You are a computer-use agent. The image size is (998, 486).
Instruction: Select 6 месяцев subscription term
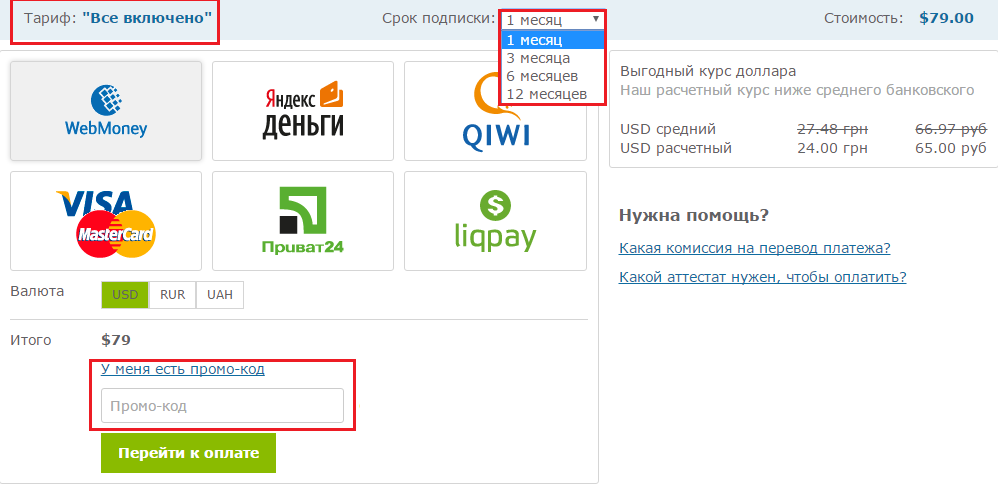point(552,76)
